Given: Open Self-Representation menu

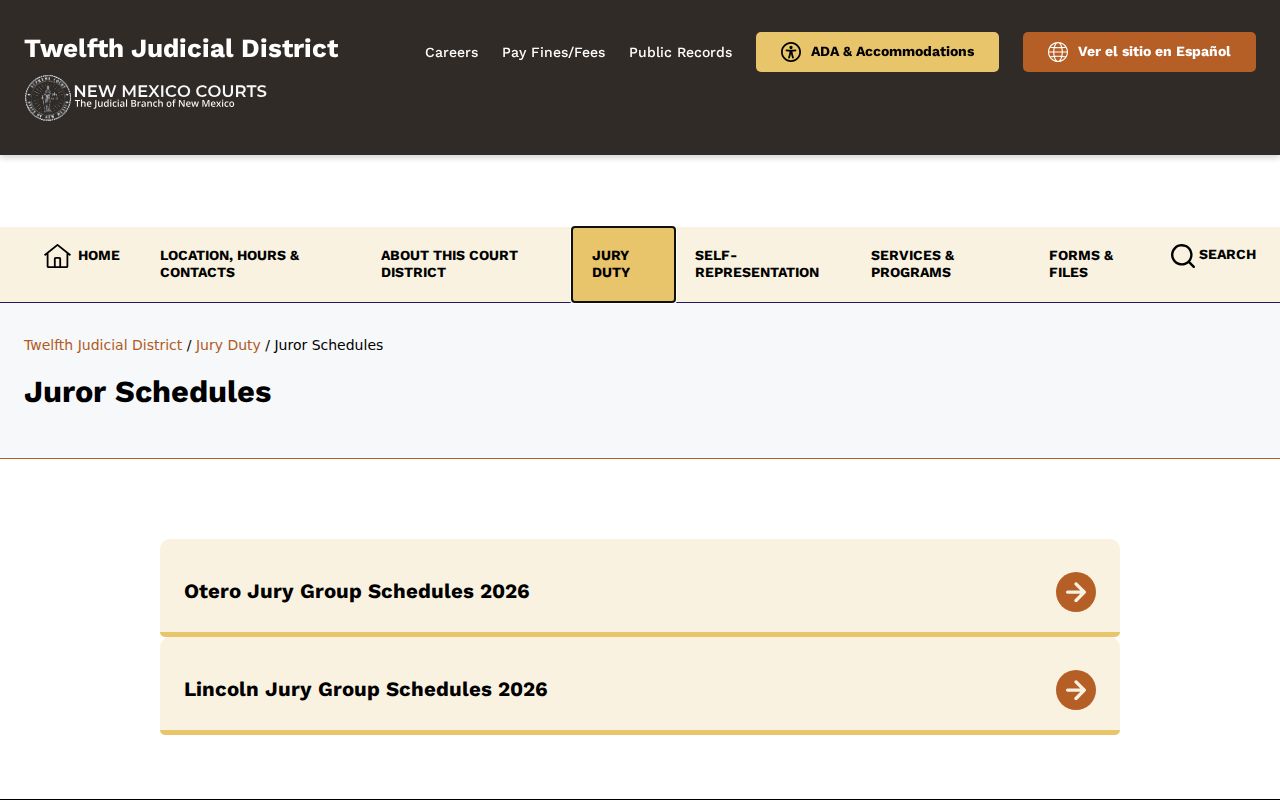Looking at the screenshot, I should [x=757, y=264].
